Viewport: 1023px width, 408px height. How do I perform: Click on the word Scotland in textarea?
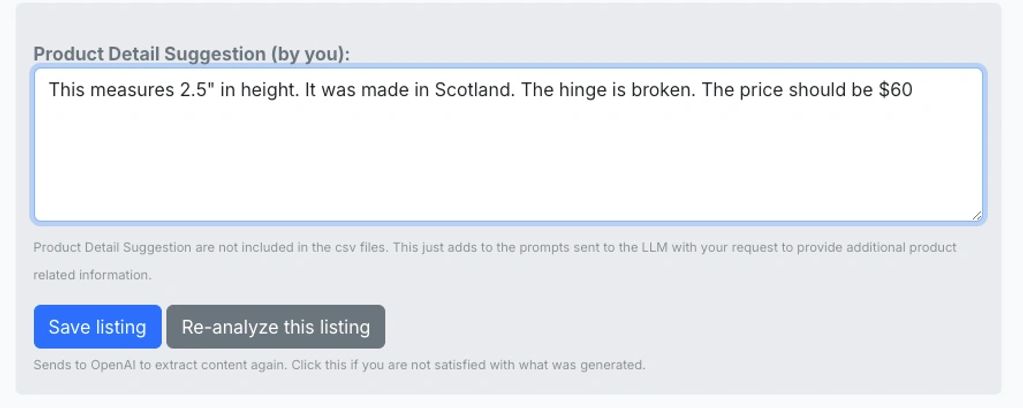472,89
